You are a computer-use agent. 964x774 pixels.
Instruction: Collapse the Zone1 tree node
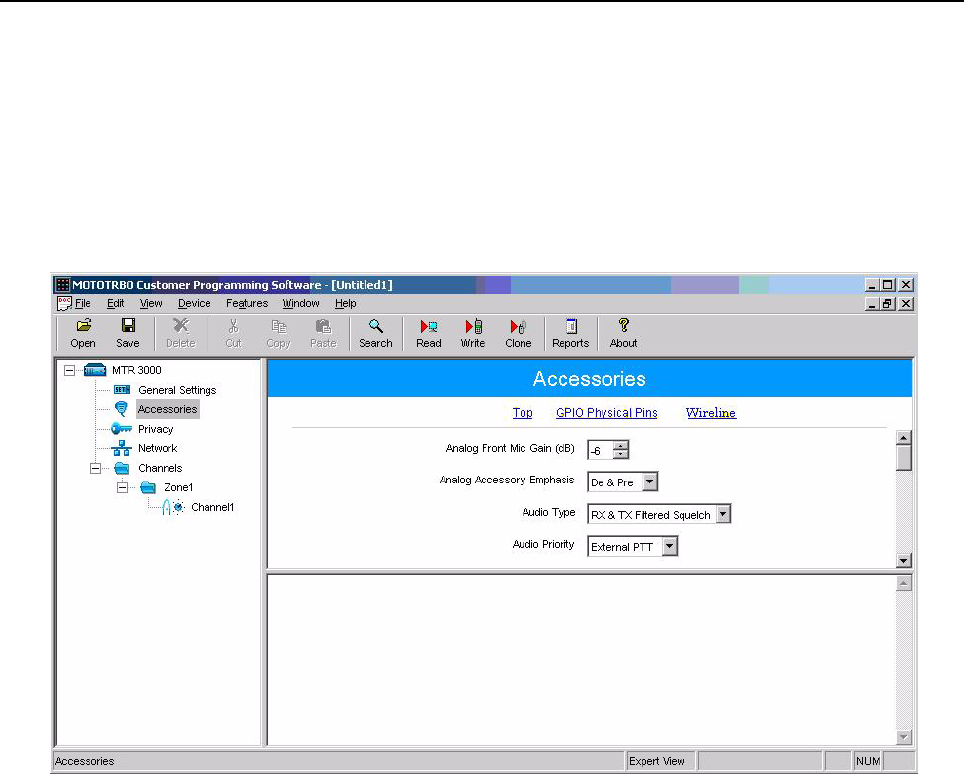click(122, 488)
